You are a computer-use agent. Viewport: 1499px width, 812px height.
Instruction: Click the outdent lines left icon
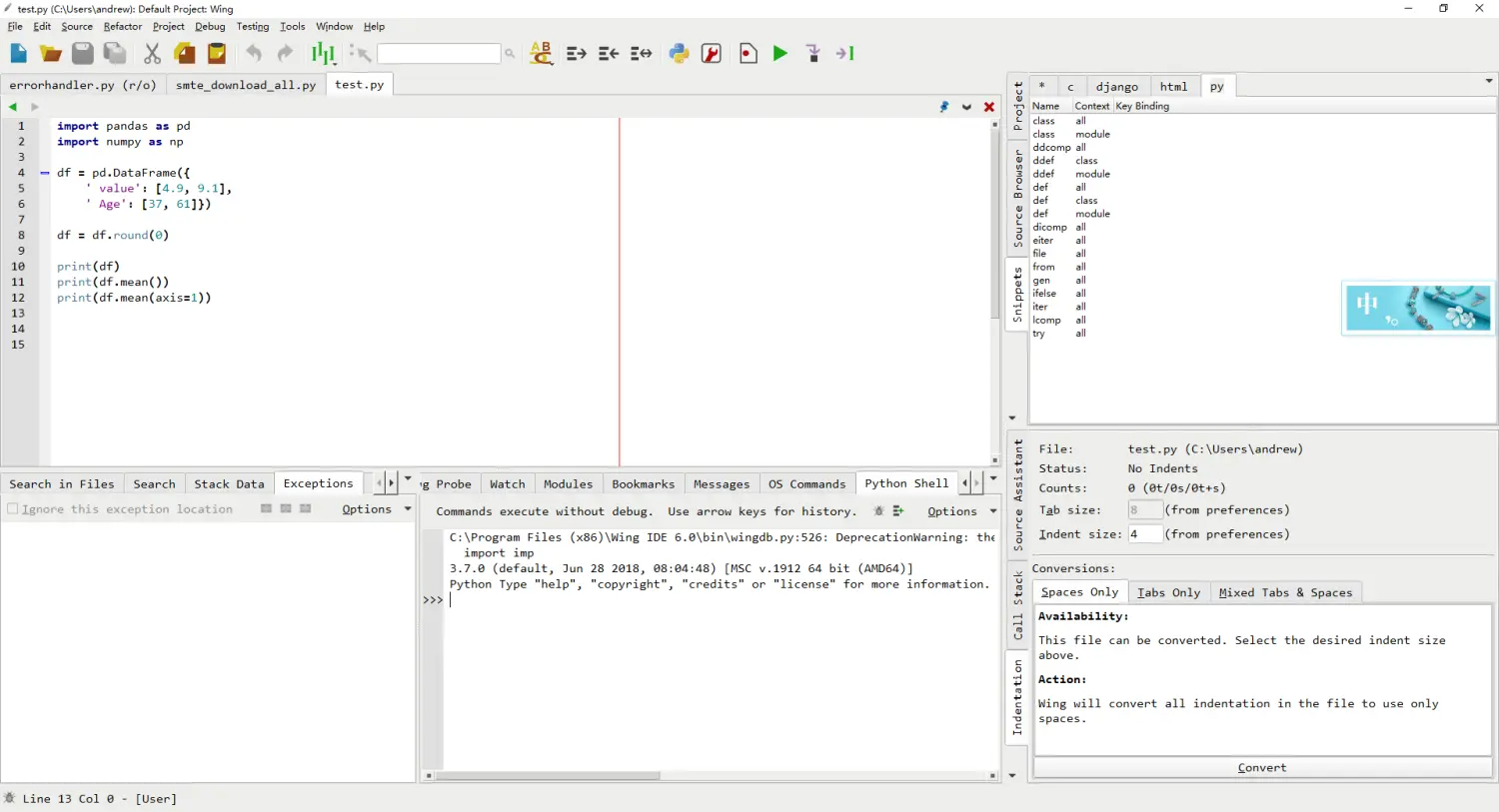pyautogui.click(x=609, y=54)
